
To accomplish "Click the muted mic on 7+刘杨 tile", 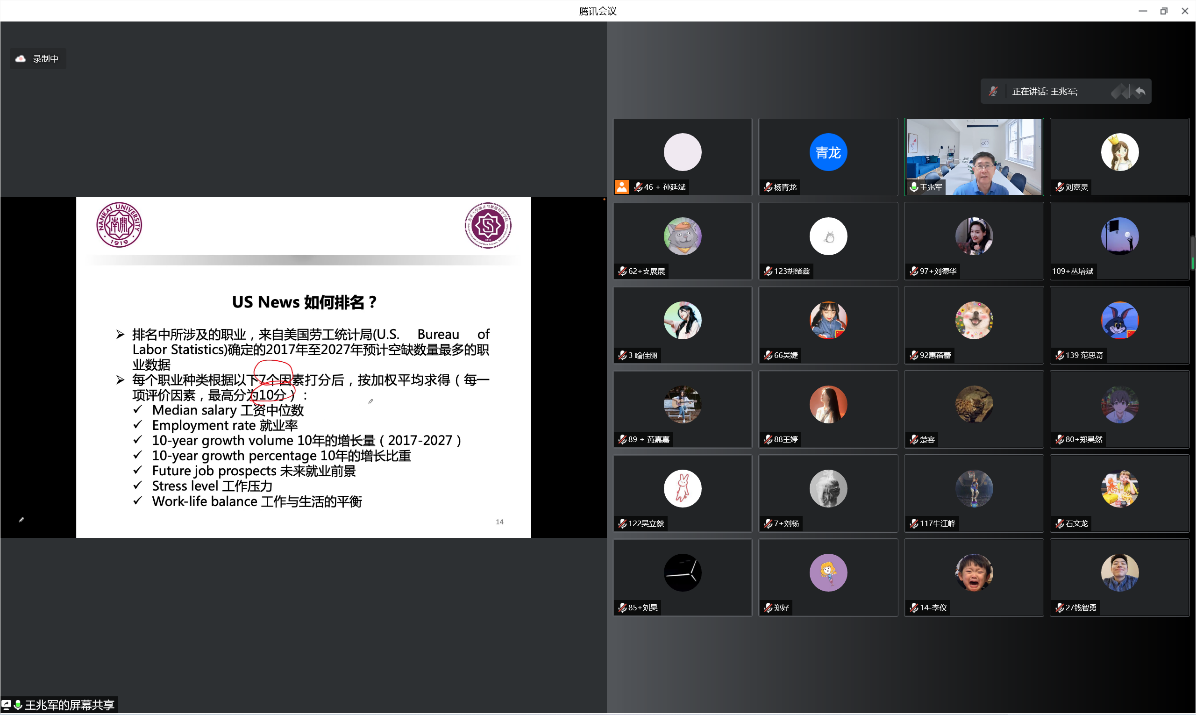I will [767, 523].
